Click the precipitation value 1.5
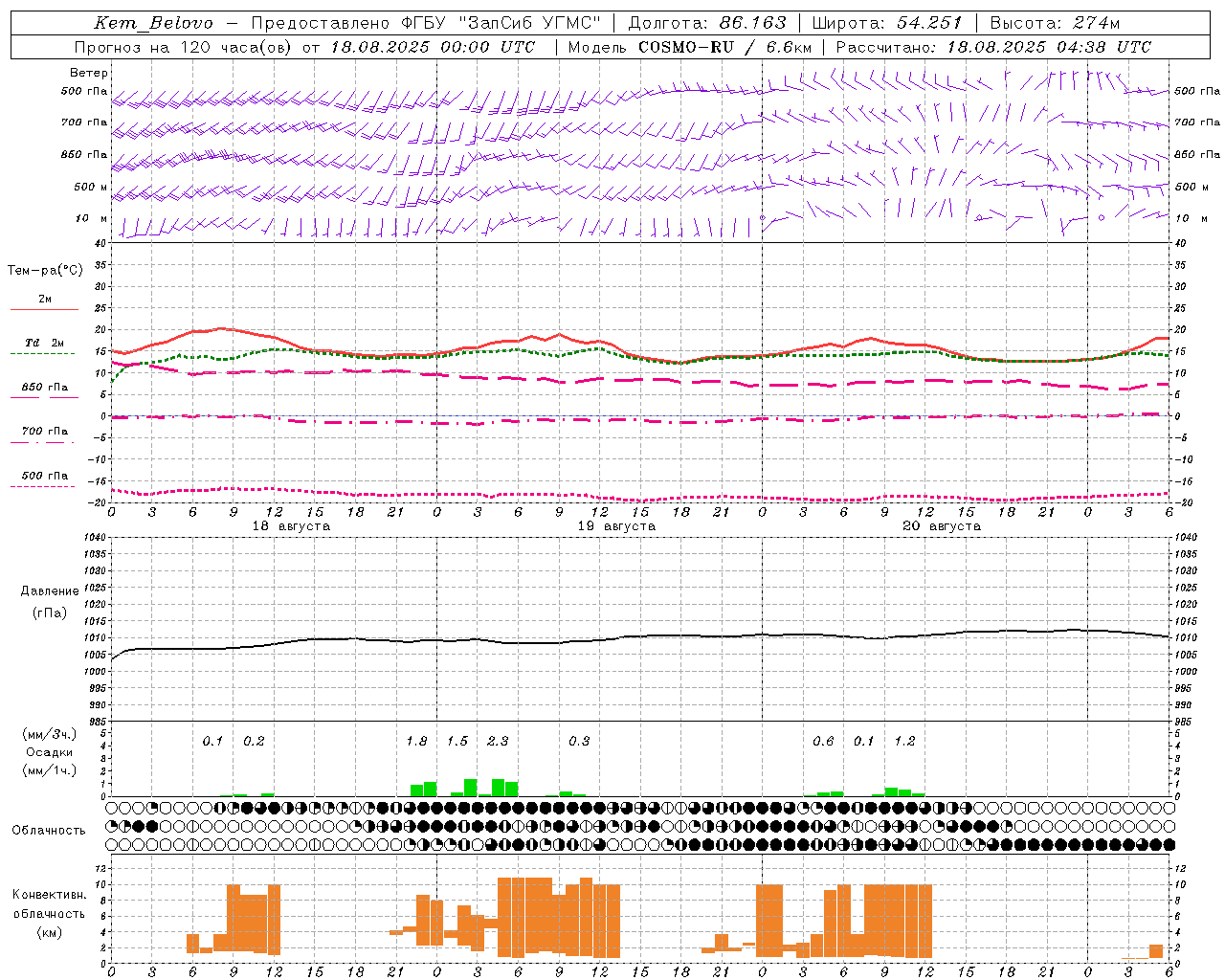This screenshot has width=1225, height=980. [457, 742]
